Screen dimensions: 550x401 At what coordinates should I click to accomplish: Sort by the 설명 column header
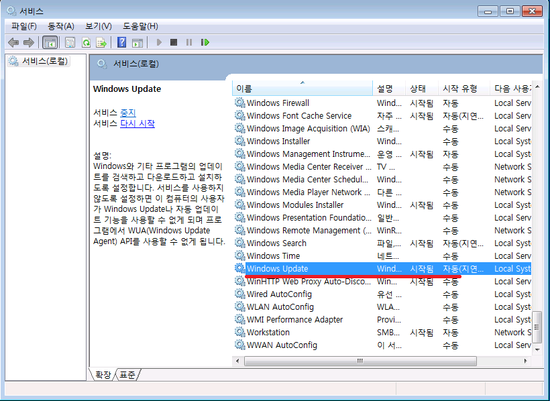point(389,88)
